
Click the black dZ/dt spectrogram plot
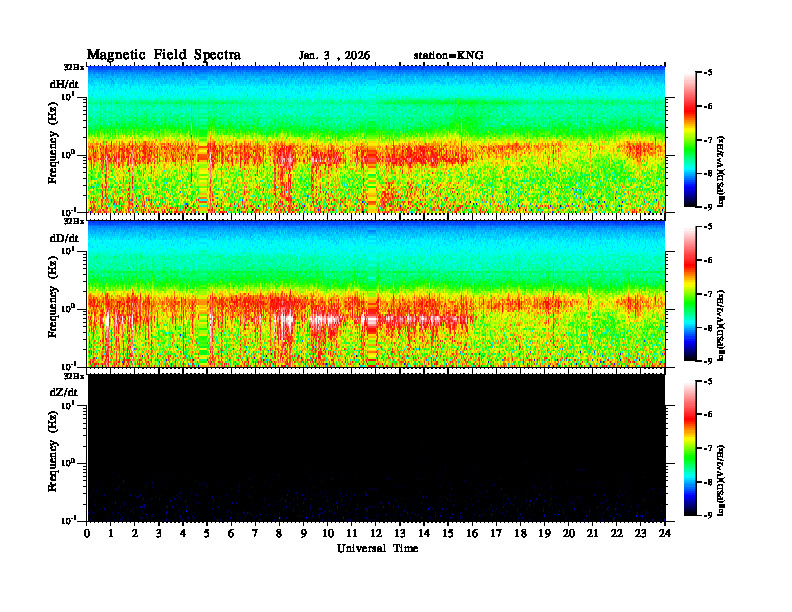point(376,448)
